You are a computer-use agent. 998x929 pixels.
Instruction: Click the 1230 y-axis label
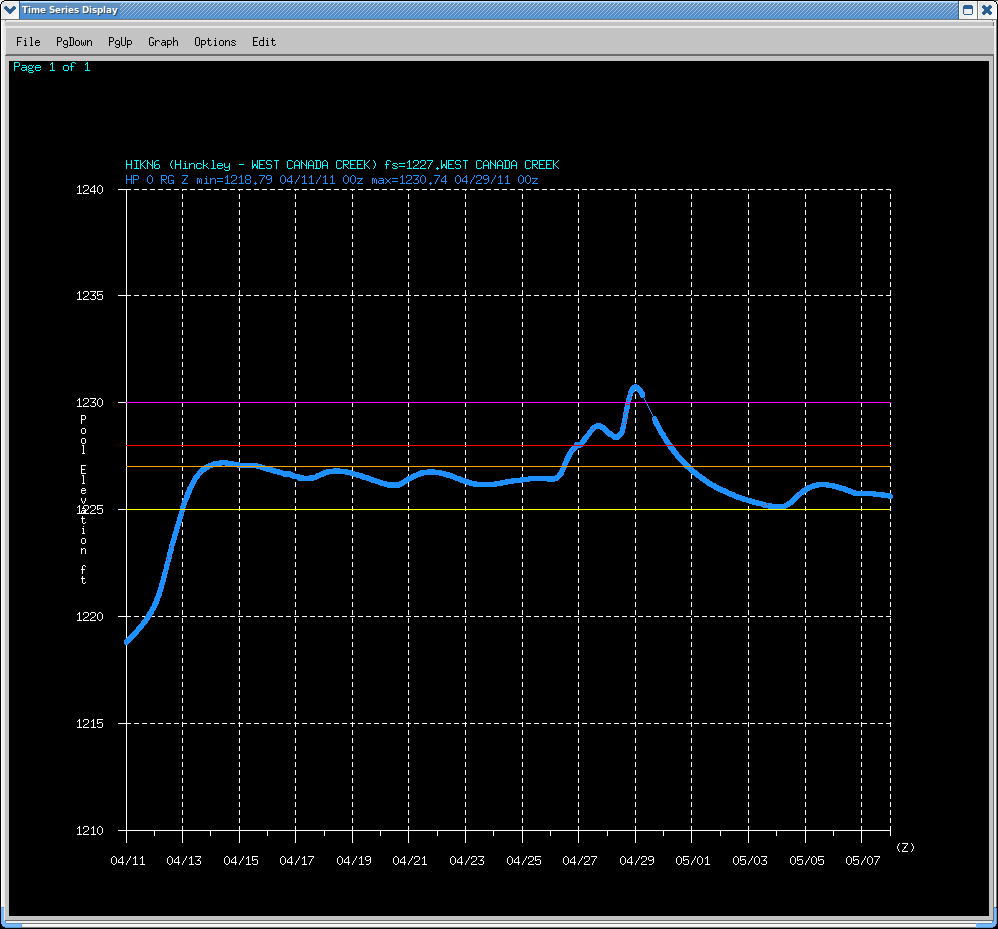pos(89,403)
